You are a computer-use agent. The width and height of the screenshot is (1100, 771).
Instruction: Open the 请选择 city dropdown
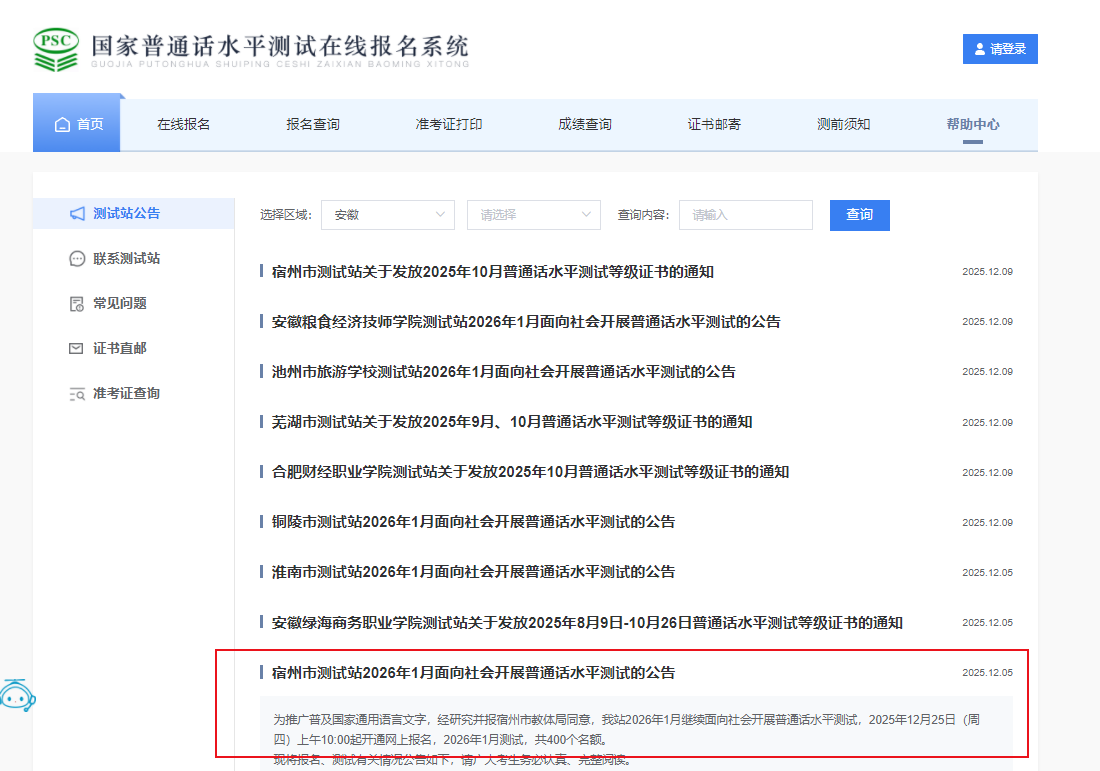tap(533, 215)
